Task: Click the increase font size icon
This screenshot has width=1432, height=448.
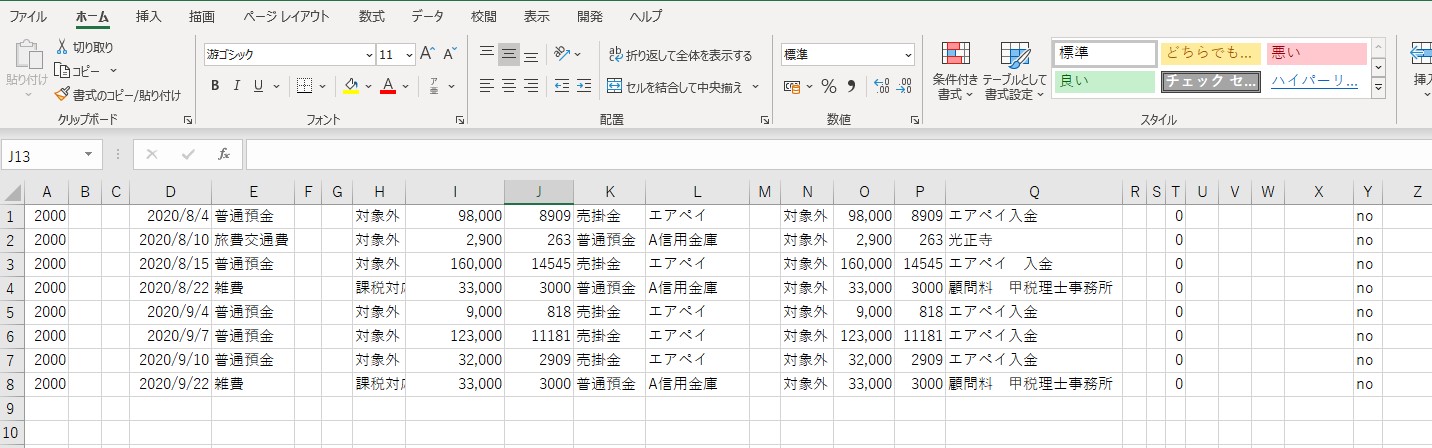Action: pyautogui.click(x=427, y=54)
